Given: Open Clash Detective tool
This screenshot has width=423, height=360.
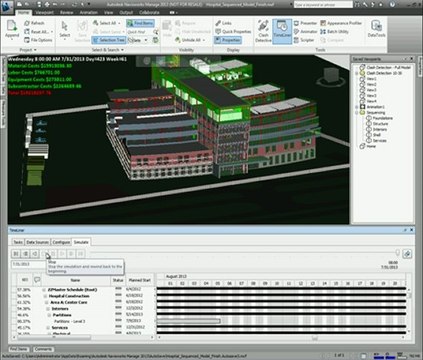Looking at the screenshot, I should click(x=263, y=31).
